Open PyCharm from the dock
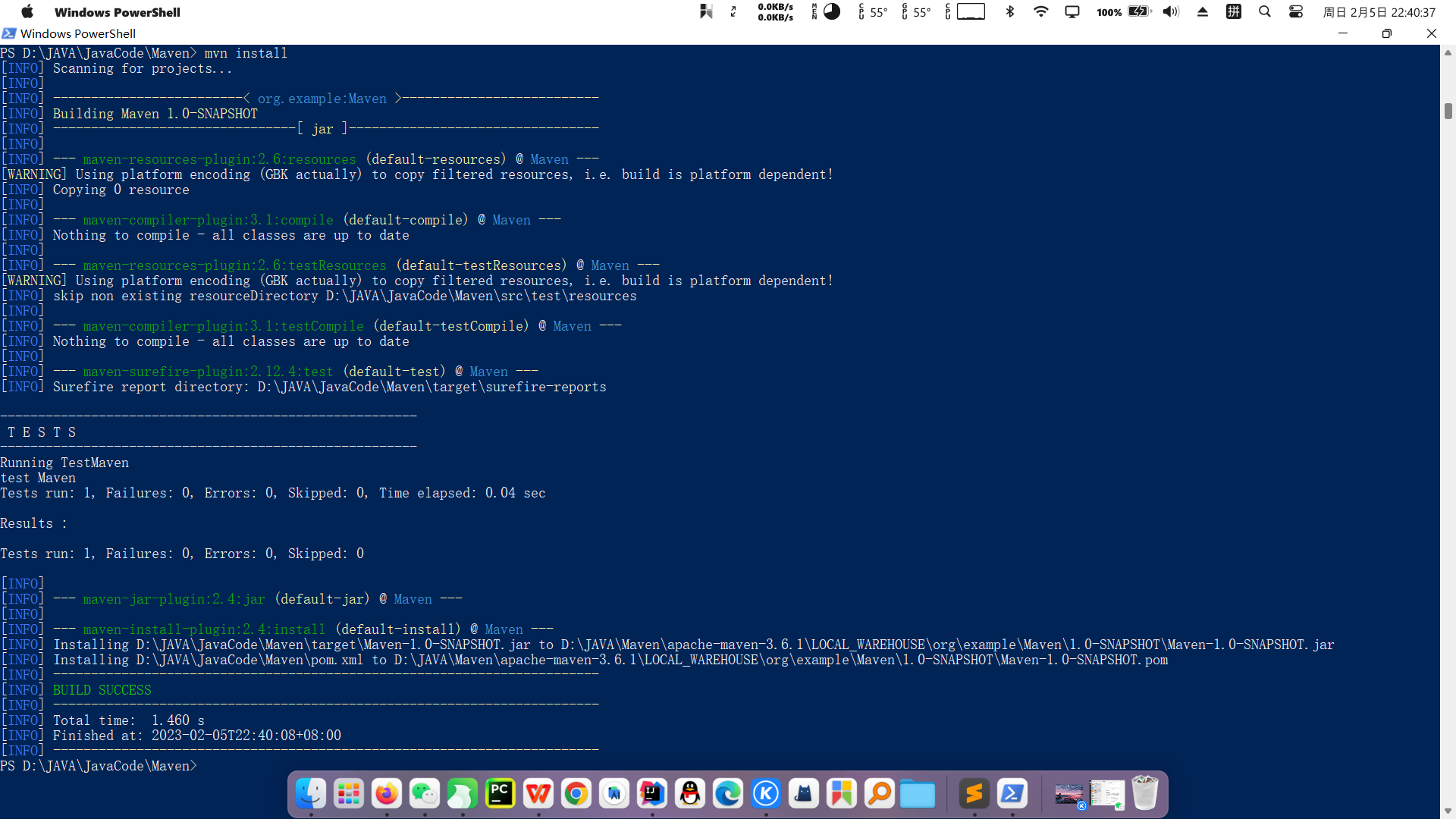 (500, 794)
